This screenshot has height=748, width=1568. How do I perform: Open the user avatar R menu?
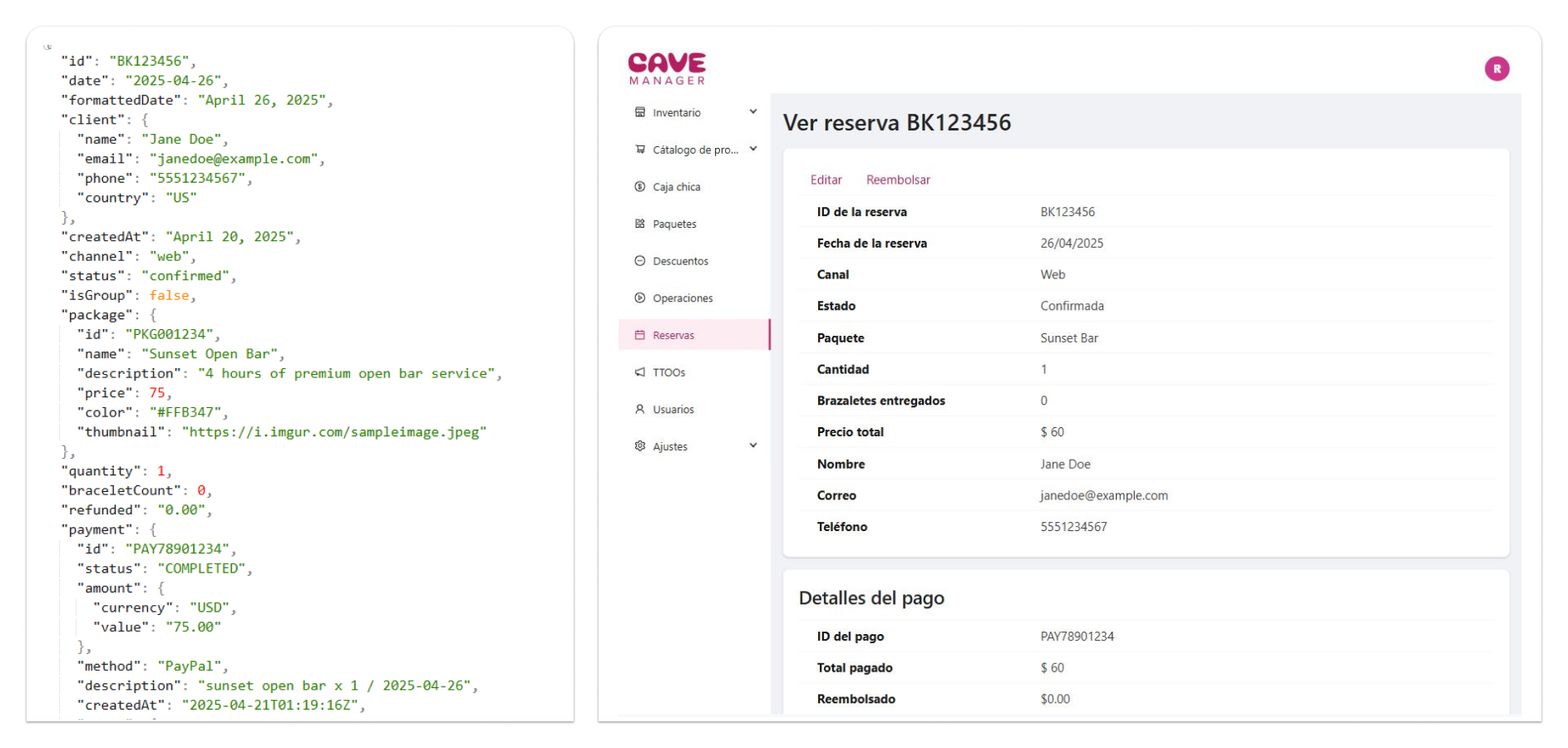coord(1497,69)
